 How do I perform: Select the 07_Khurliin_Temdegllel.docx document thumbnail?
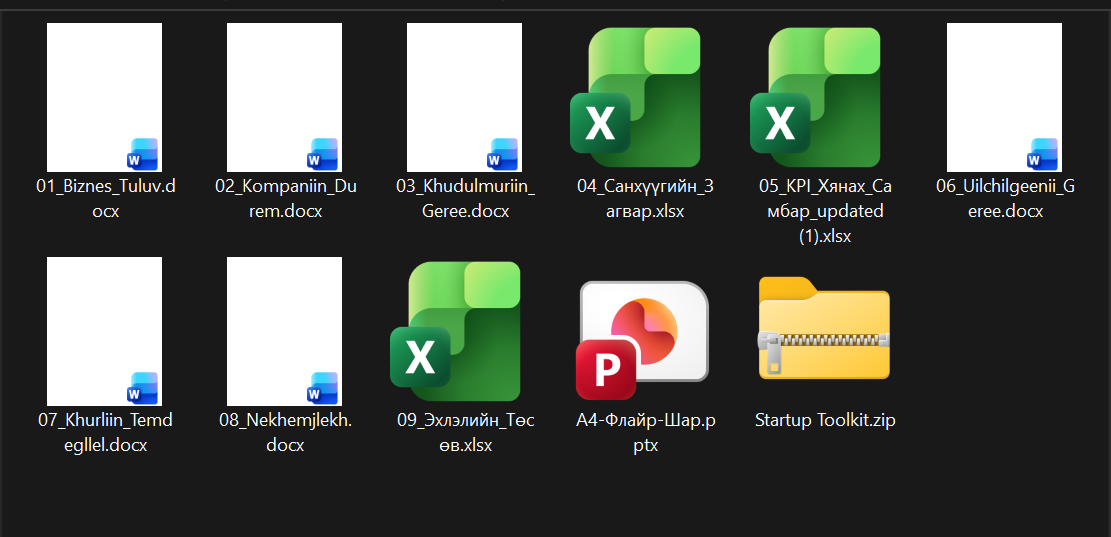point(104,330)
